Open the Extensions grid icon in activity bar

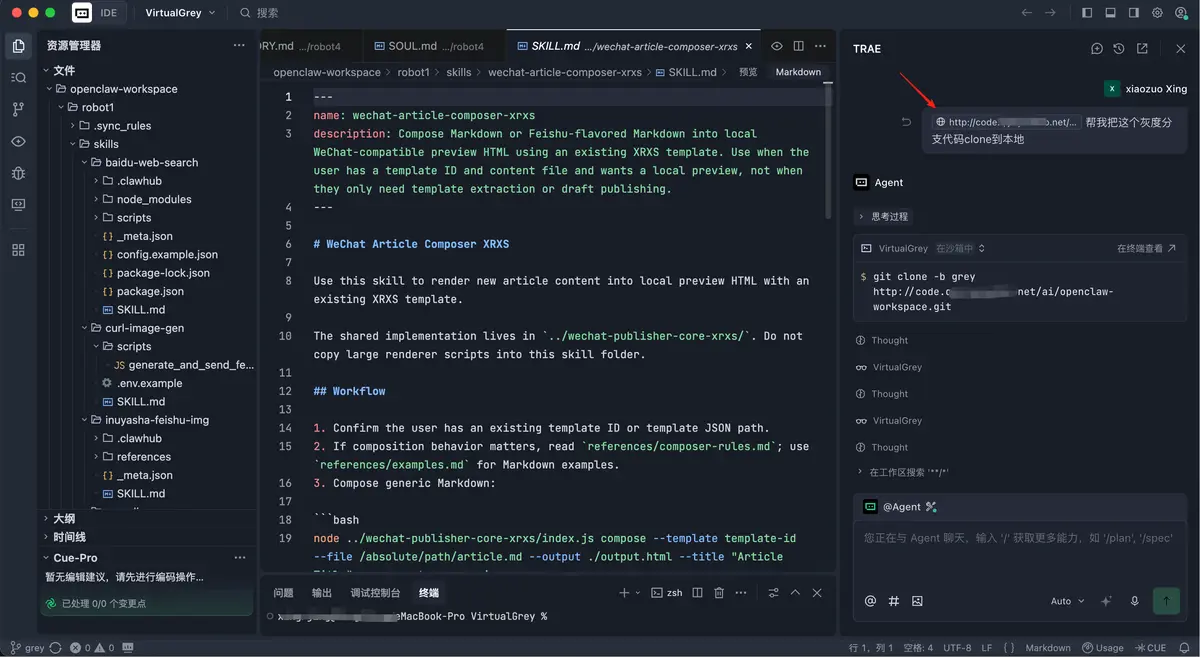(x=18, y=249)
